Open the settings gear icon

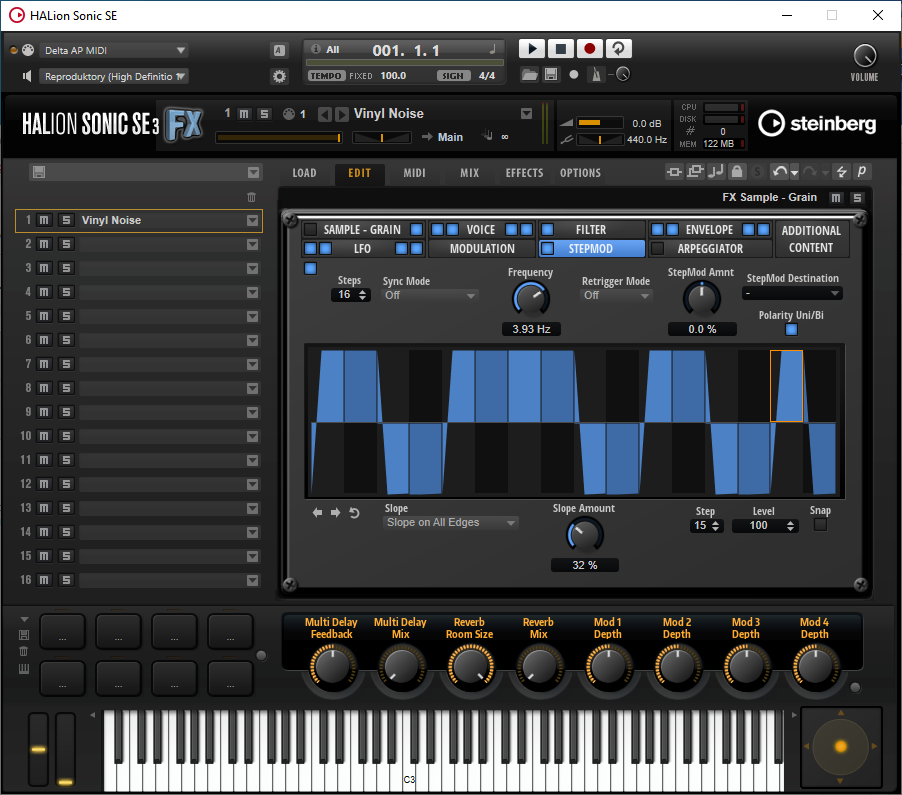point(279,76)
